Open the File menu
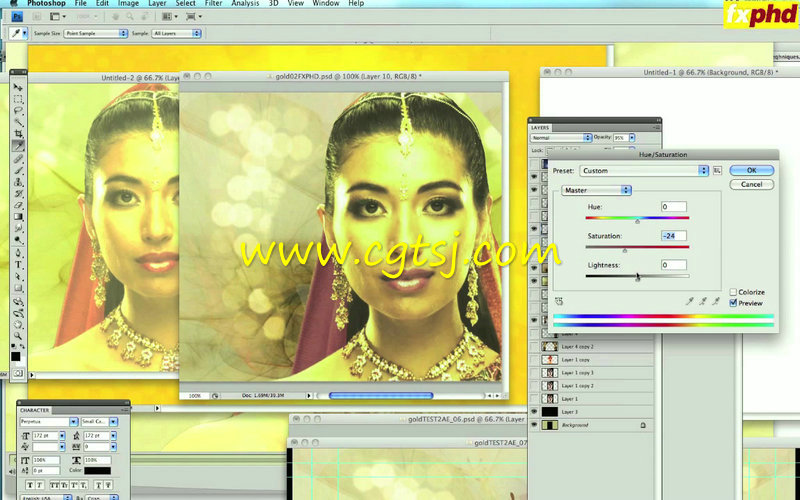Screen dimensions: 800x500 point(81,3)
